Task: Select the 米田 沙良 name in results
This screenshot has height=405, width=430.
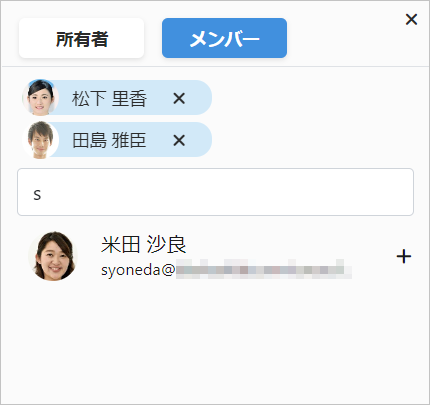Action: point(143,244)
